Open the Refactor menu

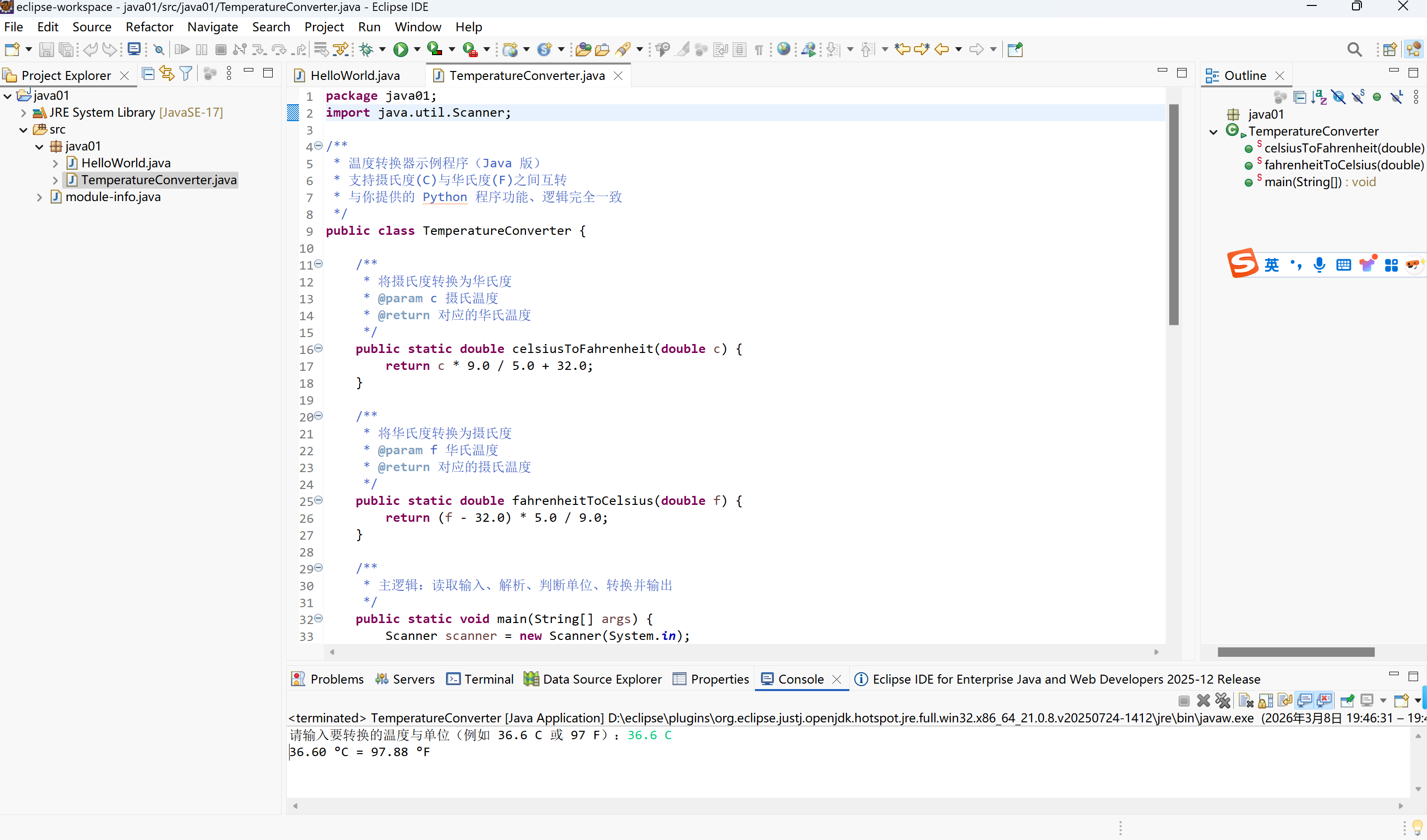(x=149, y=27)
